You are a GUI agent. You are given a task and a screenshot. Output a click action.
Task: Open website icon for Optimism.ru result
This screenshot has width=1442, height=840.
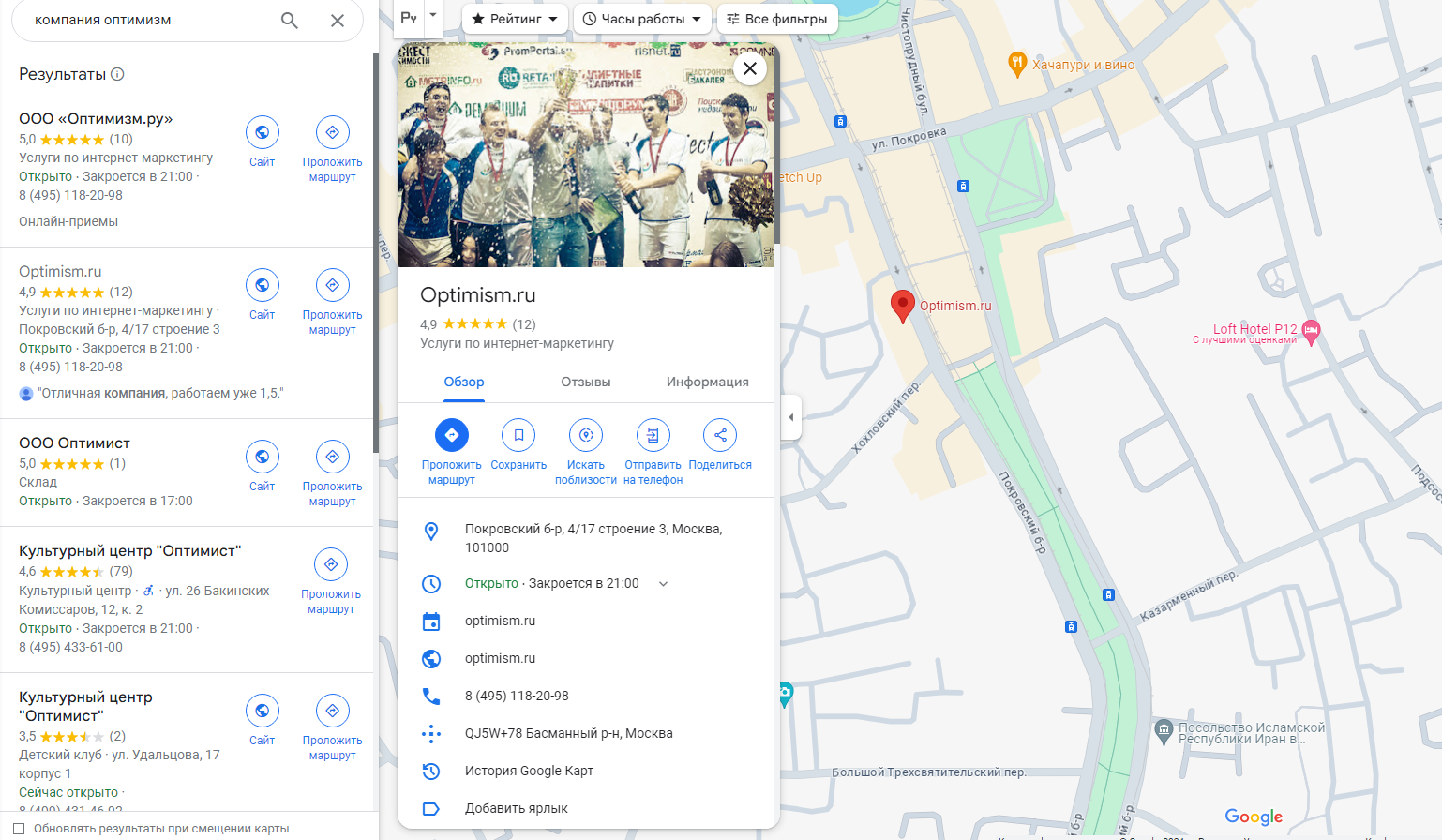coord(263,285)
